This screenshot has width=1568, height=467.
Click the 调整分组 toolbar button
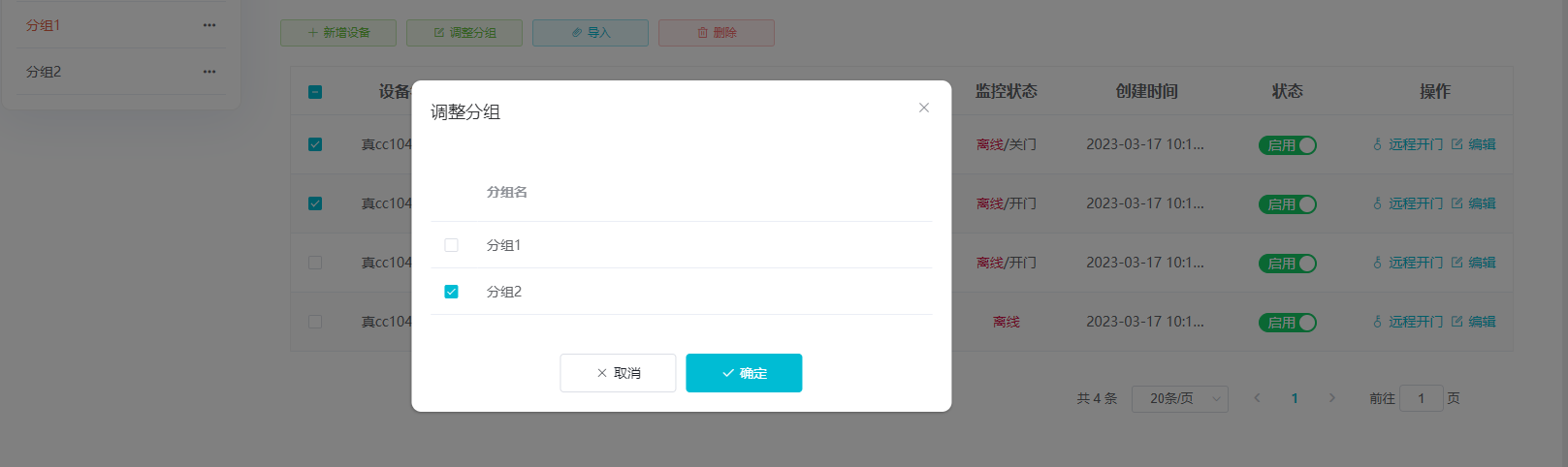pyautogui.click(x=464, y=33)
